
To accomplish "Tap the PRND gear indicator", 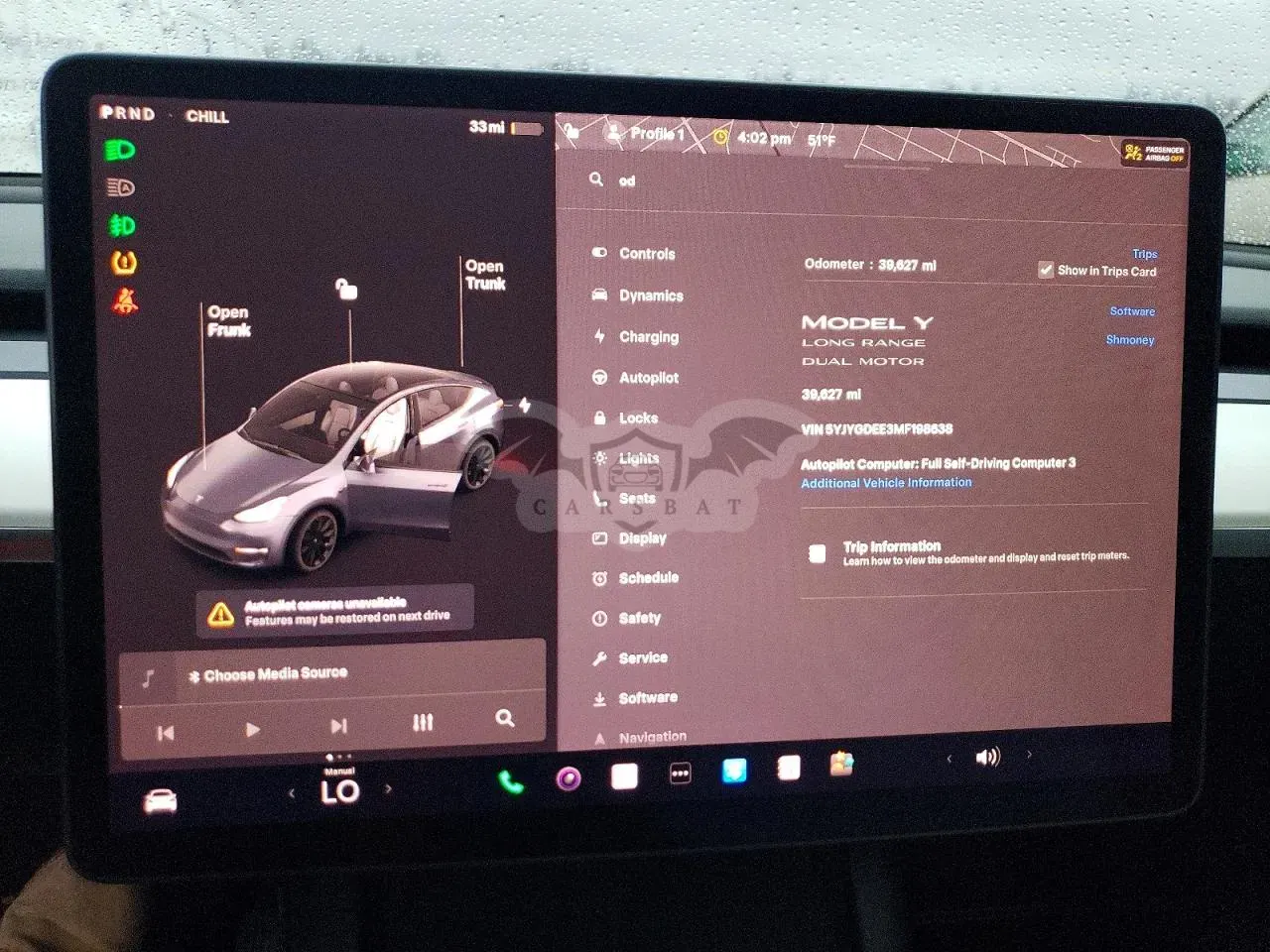I will 128,113.
